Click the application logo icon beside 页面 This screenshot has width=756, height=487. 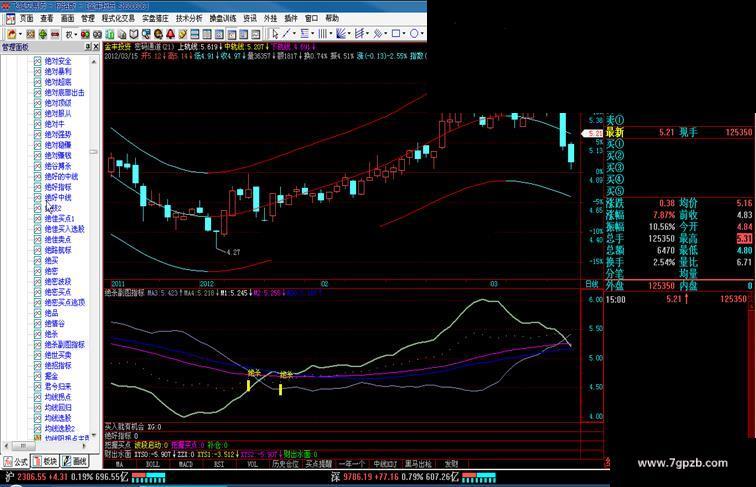tap(10, 19)
